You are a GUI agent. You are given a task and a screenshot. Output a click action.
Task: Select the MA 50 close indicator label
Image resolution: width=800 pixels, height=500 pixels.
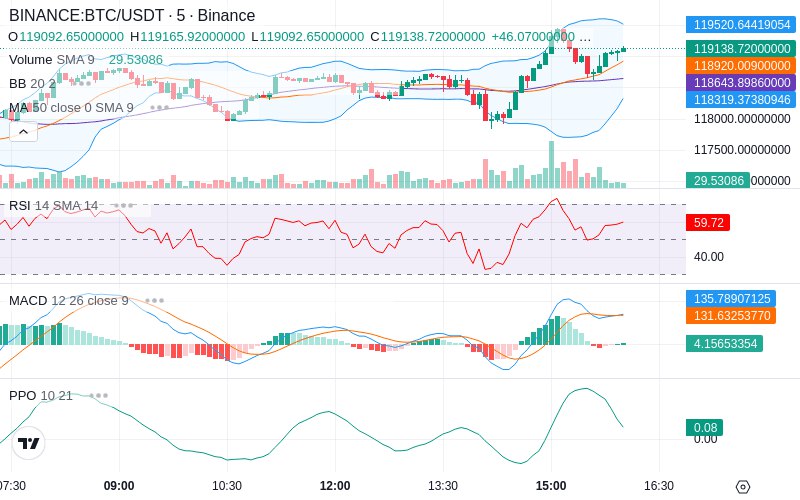pyautogui.click(x=71, y=107)
